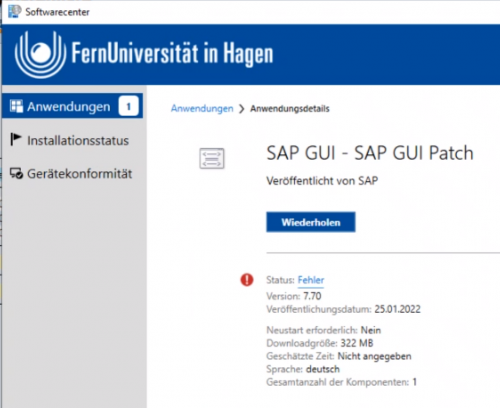This screenshot has width=500, height=408.
Task: Click the Anwendungen count badge showing 1
Action: 128,106
